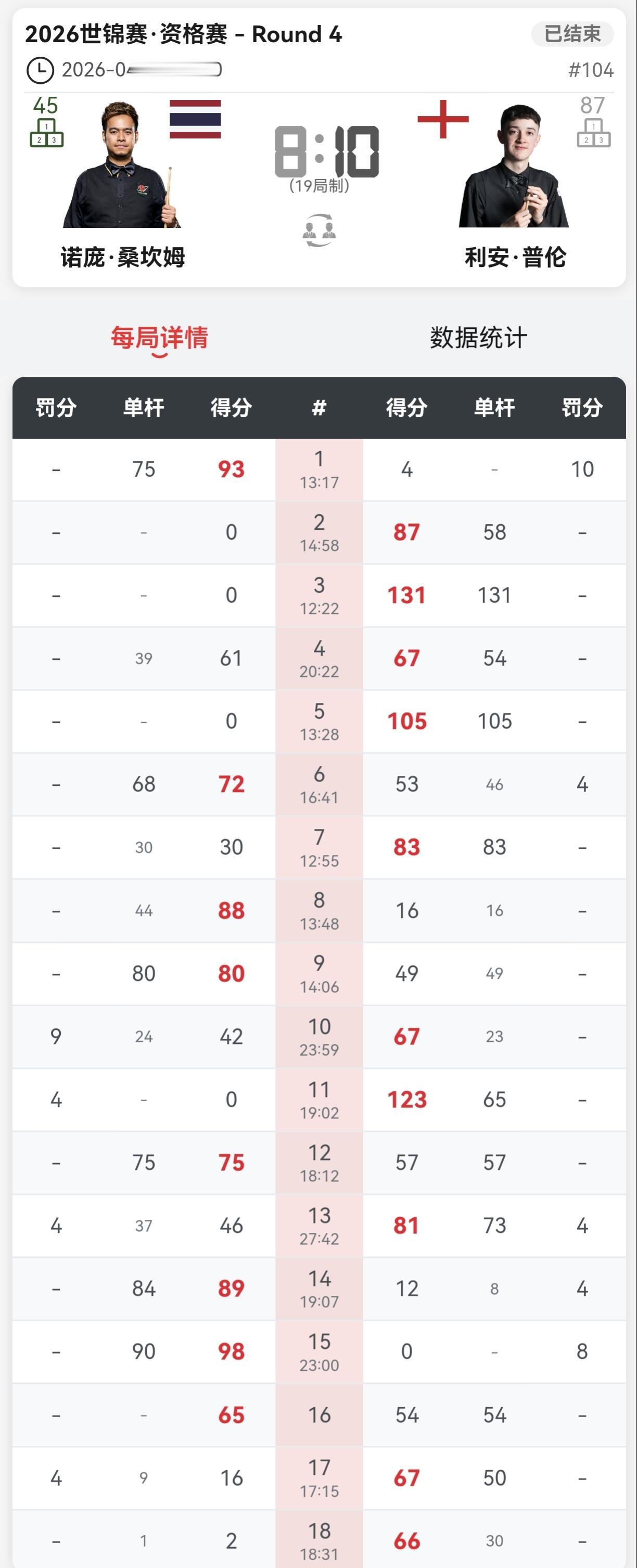The height and width of the screenshot is (1568, 637).
Task: Click the photo of 利安·普伦
Action: coord(515,168)
